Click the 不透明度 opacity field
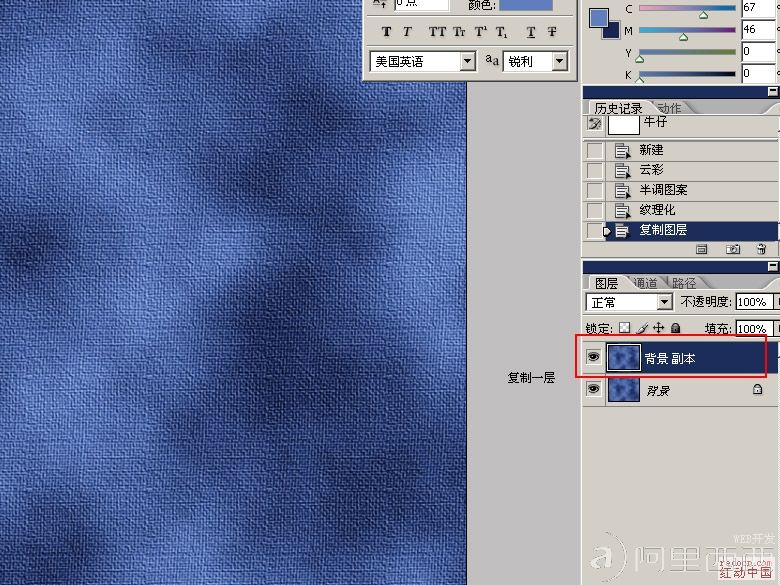Image resolution: width=780 pixels, height=585 pixels. [754, 302]
